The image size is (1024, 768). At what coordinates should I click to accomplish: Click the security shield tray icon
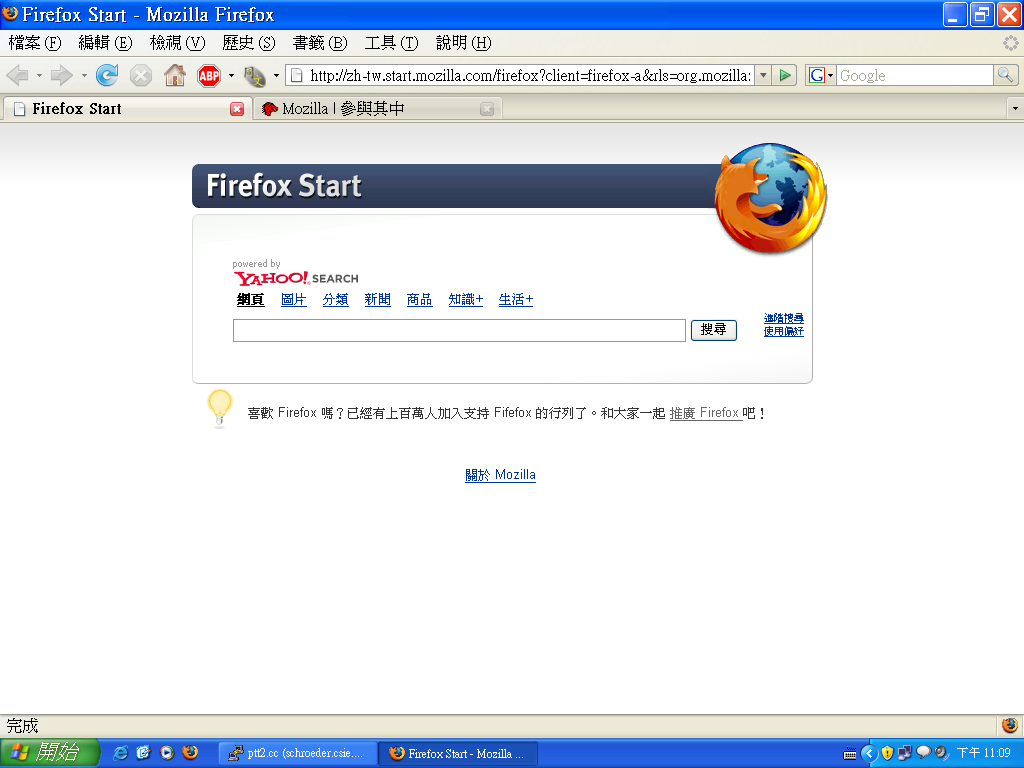coord(887,753)
